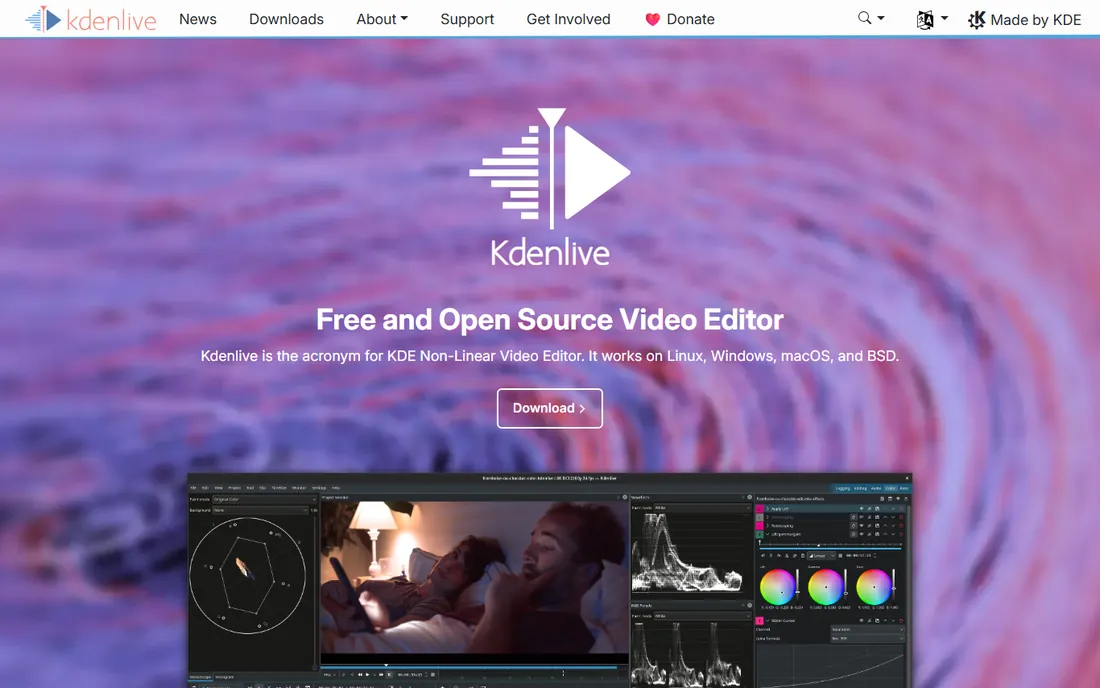Open the search magnifier dropdown
The height and width of the screenshot is (688, 1100).
pos(871,18)
